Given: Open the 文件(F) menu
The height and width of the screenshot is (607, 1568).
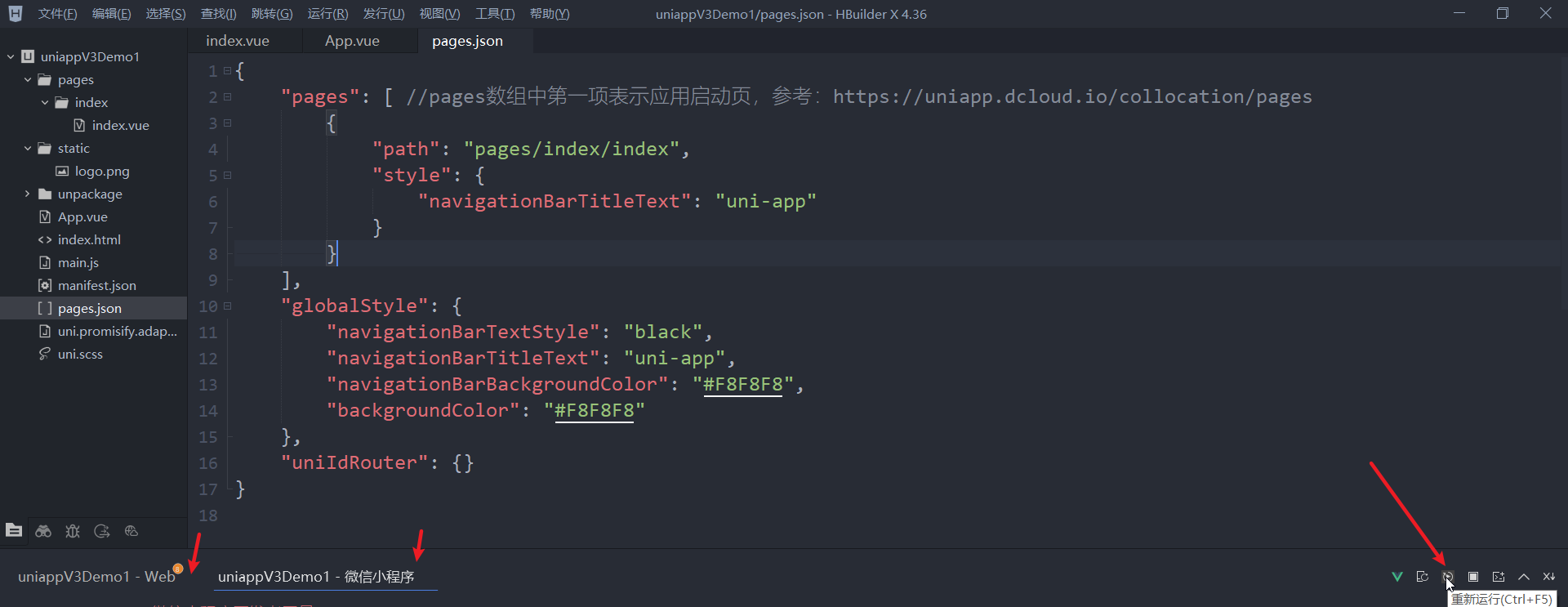Looking at the screenshot, I should click(57, 14).
